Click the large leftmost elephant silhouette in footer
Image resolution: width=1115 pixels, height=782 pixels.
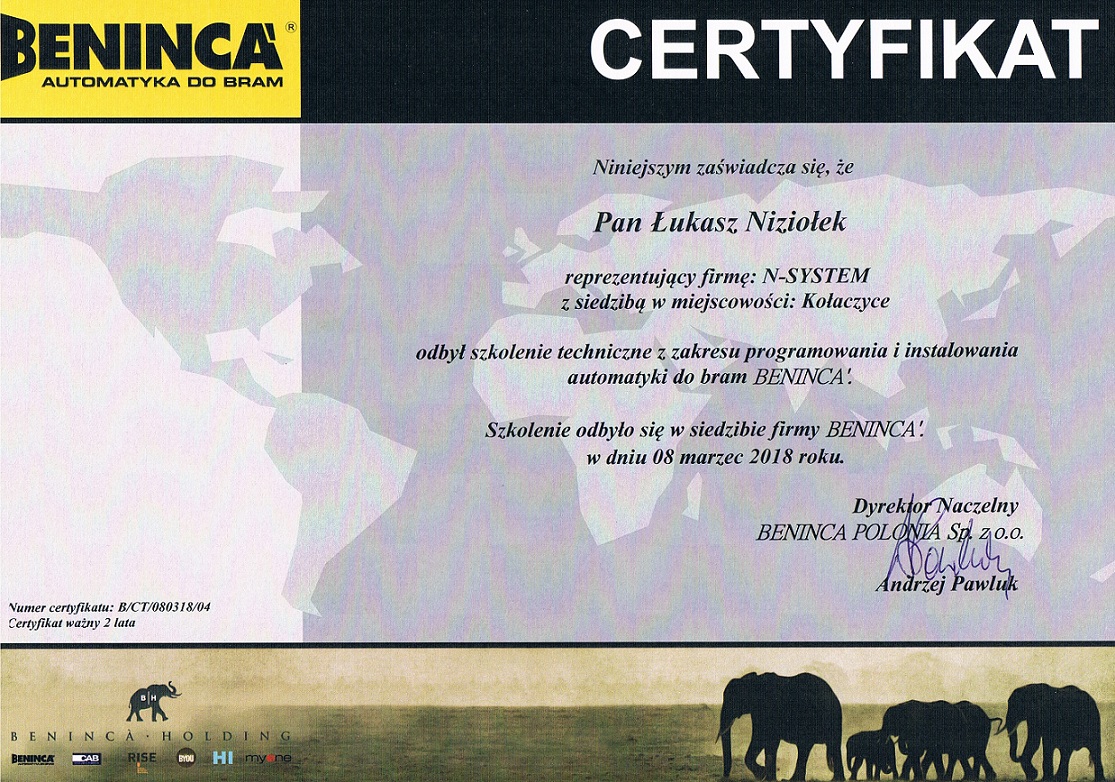(781, 715)
